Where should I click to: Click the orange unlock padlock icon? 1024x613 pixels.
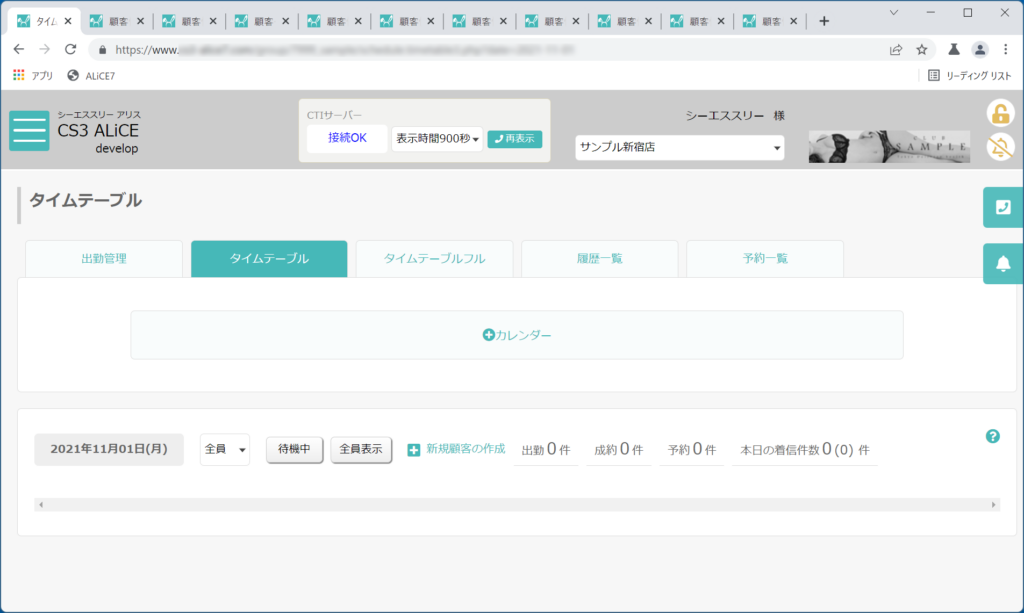(1000, 114)
